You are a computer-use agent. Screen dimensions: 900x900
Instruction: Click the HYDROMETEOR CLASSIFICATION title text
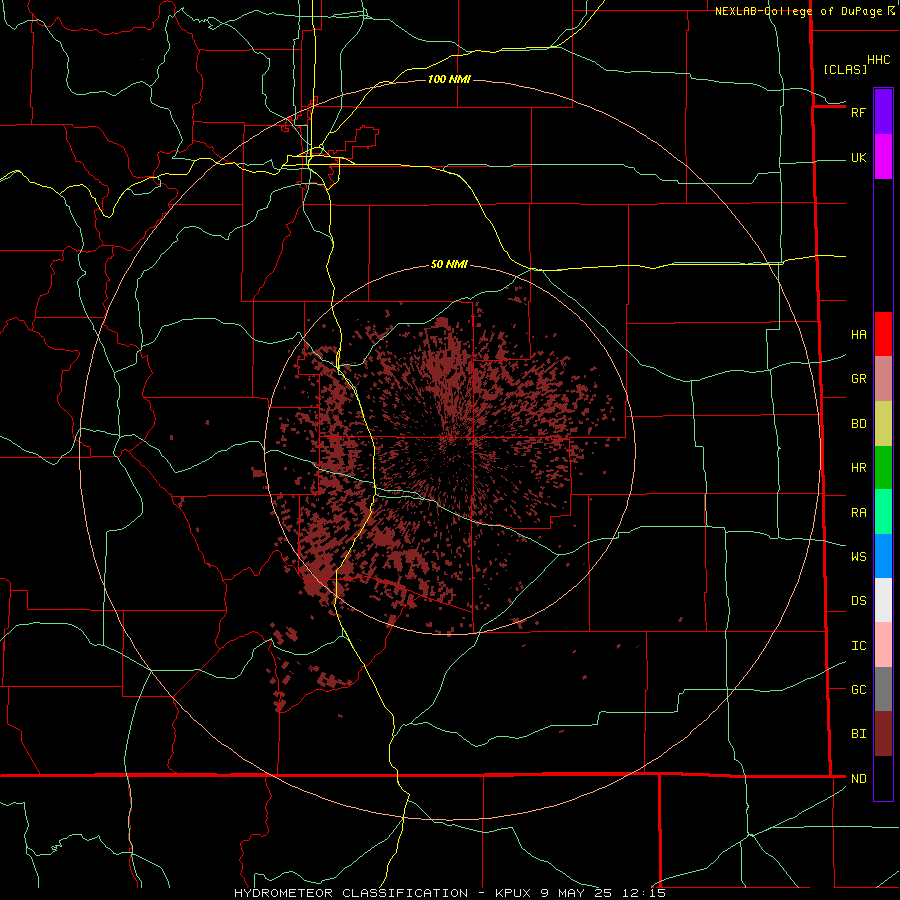(x=351, y=893)
